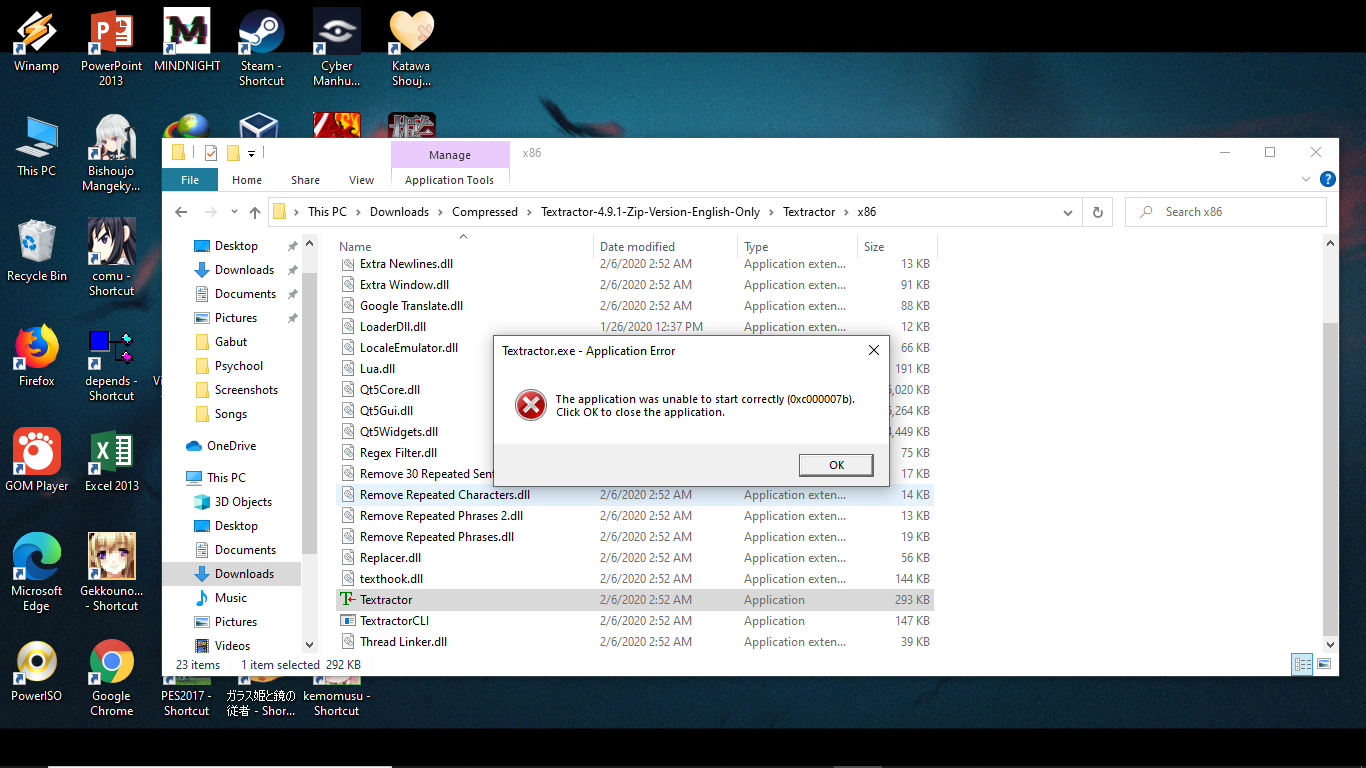Open the Steam shortcut icon
Image resolution: width=1366 pixels, height=768 pixels.
pyautogui.click(x=262, y=48)
